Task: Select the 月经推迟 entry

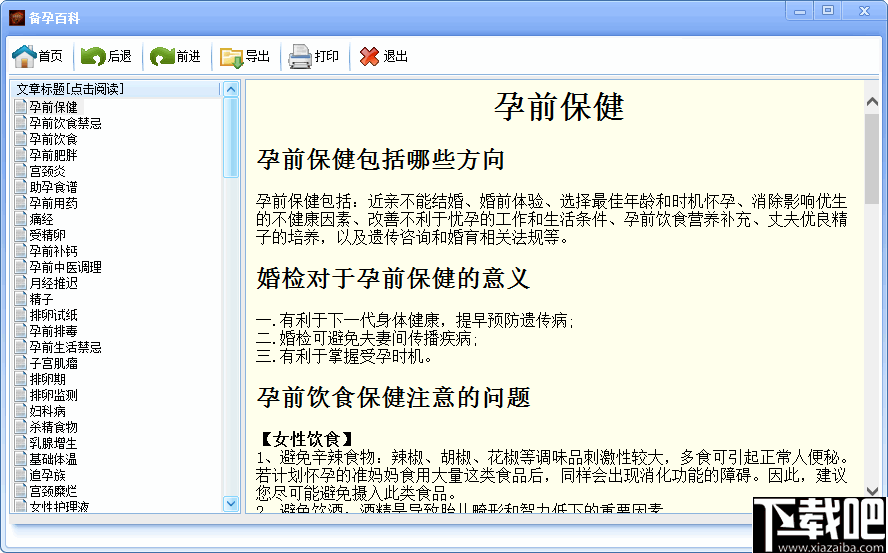Action: [53, 283]
